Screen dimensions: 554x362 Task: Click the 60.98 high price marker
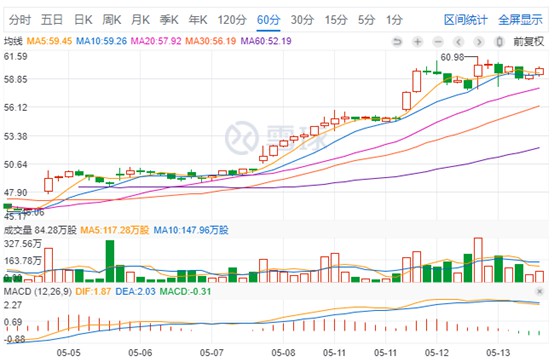click(x=452, y=57)
